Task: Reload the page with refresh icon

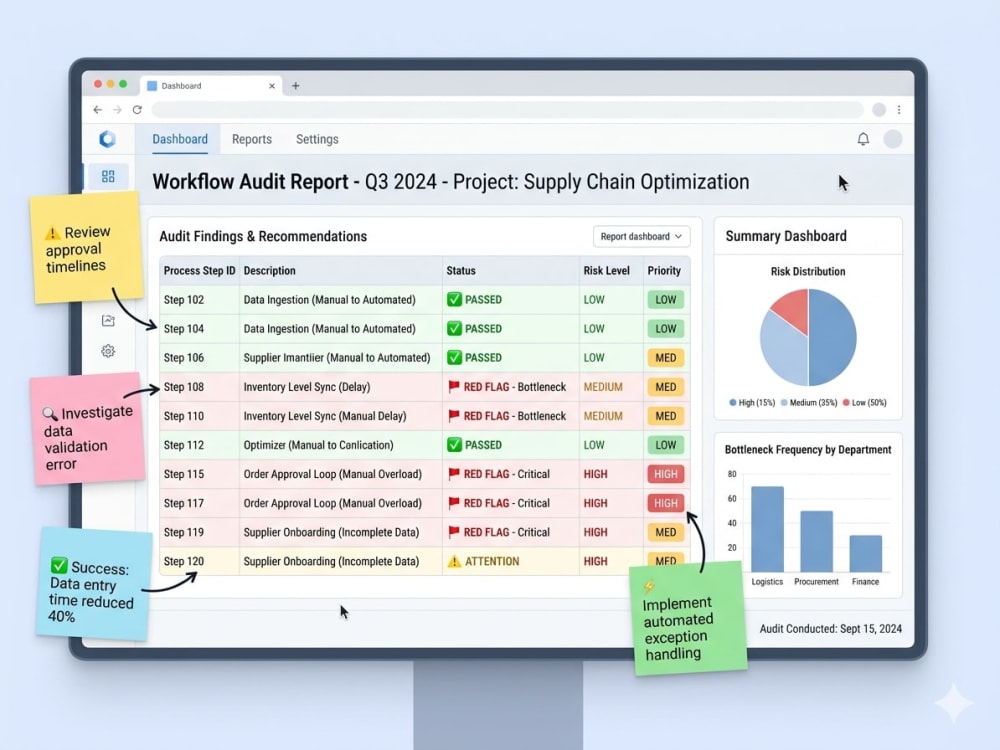Action: [x=137, y=110]
